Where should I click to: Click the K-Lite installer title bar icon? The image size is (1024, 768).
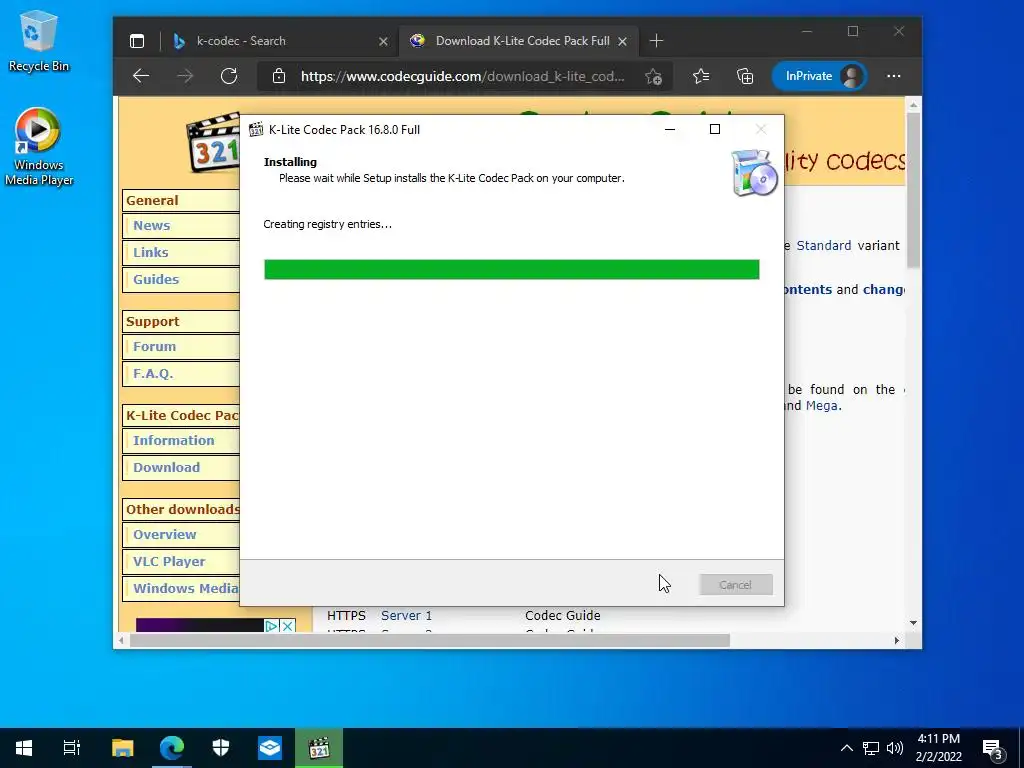click(256, 129)
